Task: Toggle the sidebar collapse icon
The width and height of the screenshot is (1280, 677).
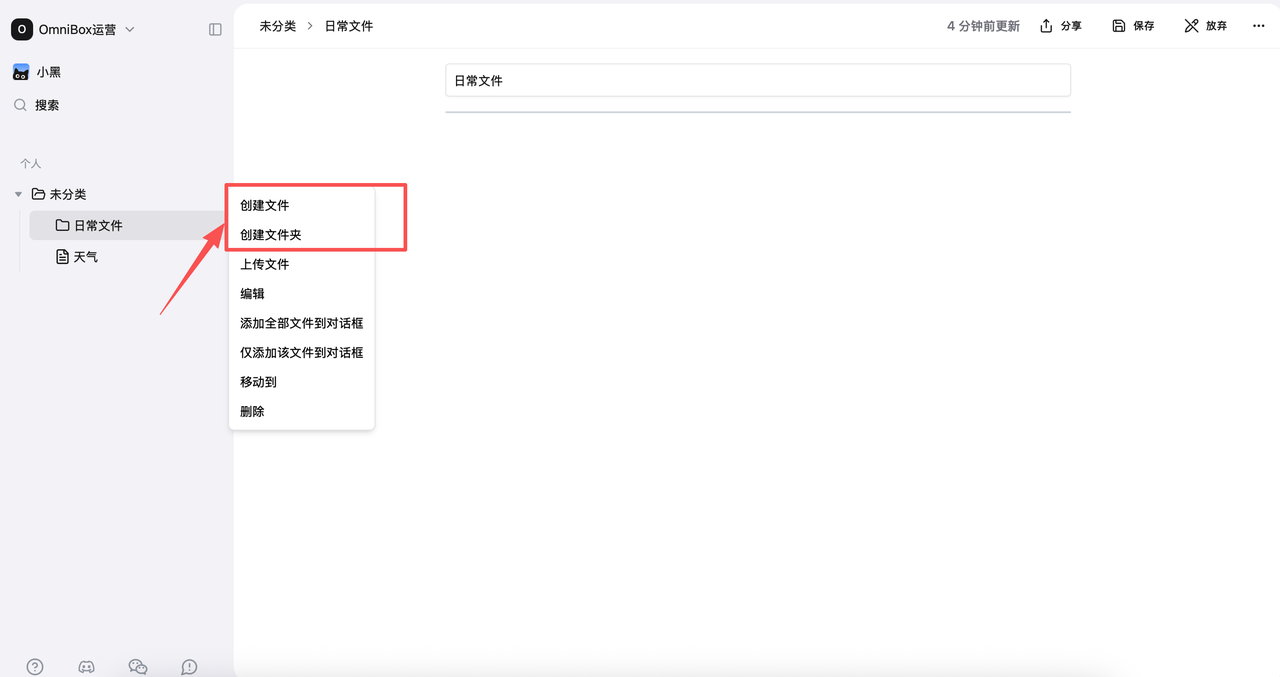Action: click(215, 30)
